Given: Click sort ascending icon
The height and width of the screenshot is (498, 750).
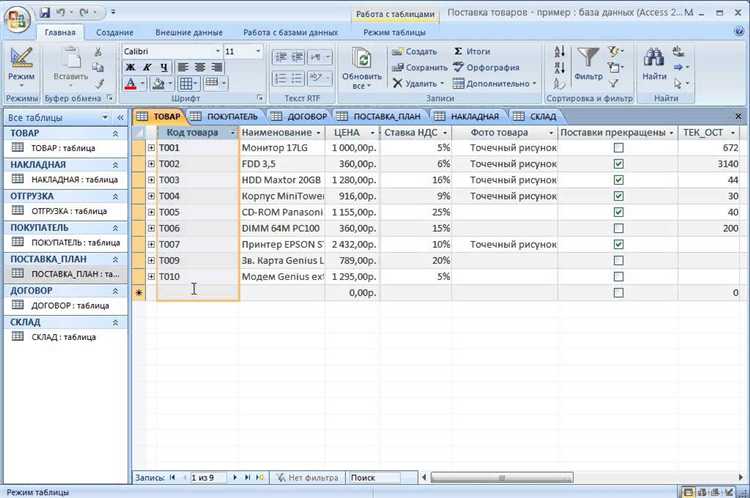Looking at the screenshot, I should [560, 52].
